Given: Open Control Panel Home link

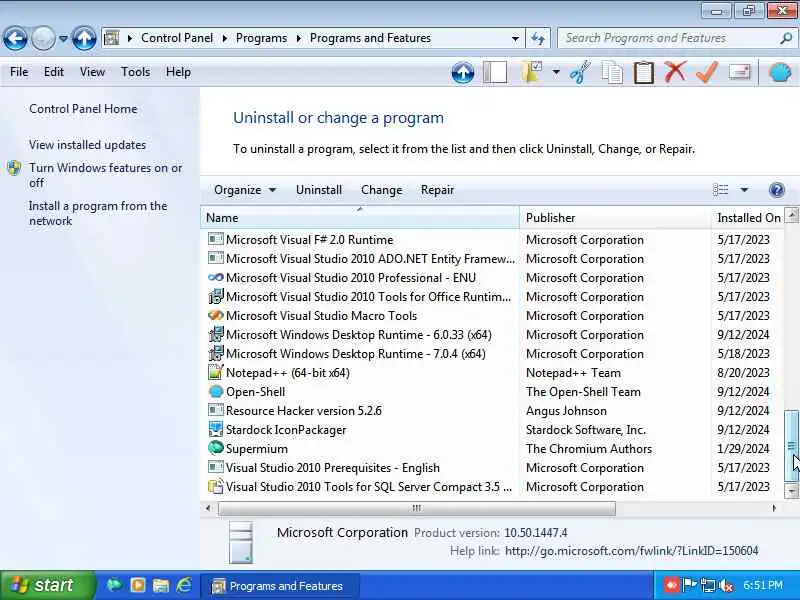Looking at the screenshot, I should tap(83, 109).
